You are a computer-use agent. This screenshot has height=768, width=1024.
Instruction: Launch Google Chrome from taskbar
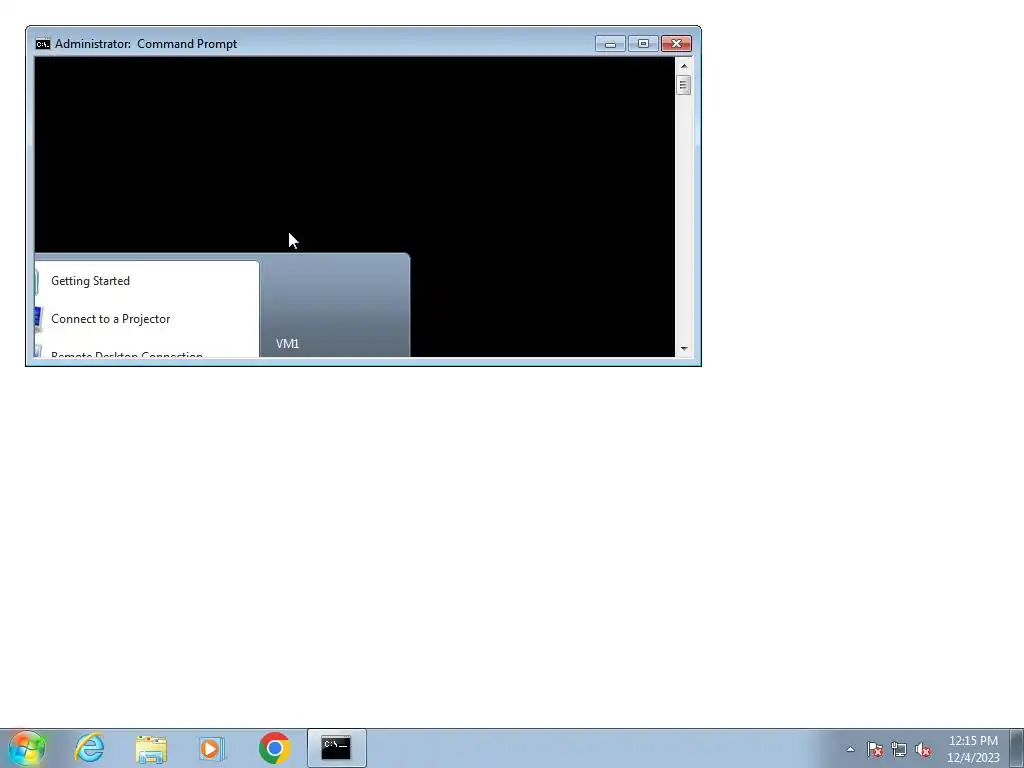(274, 748)
